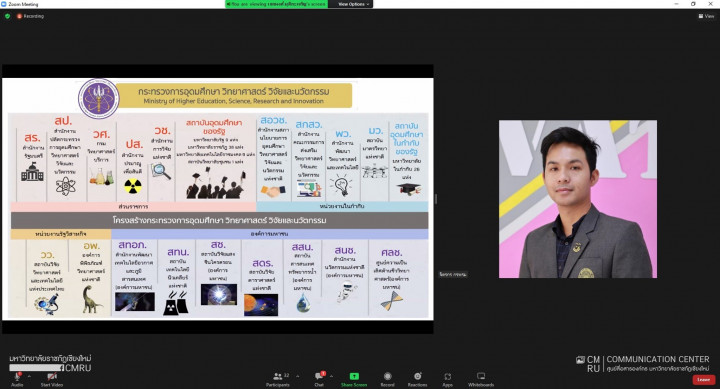
Task: Open the Whiteboards tool
Action: click(481, 379)
